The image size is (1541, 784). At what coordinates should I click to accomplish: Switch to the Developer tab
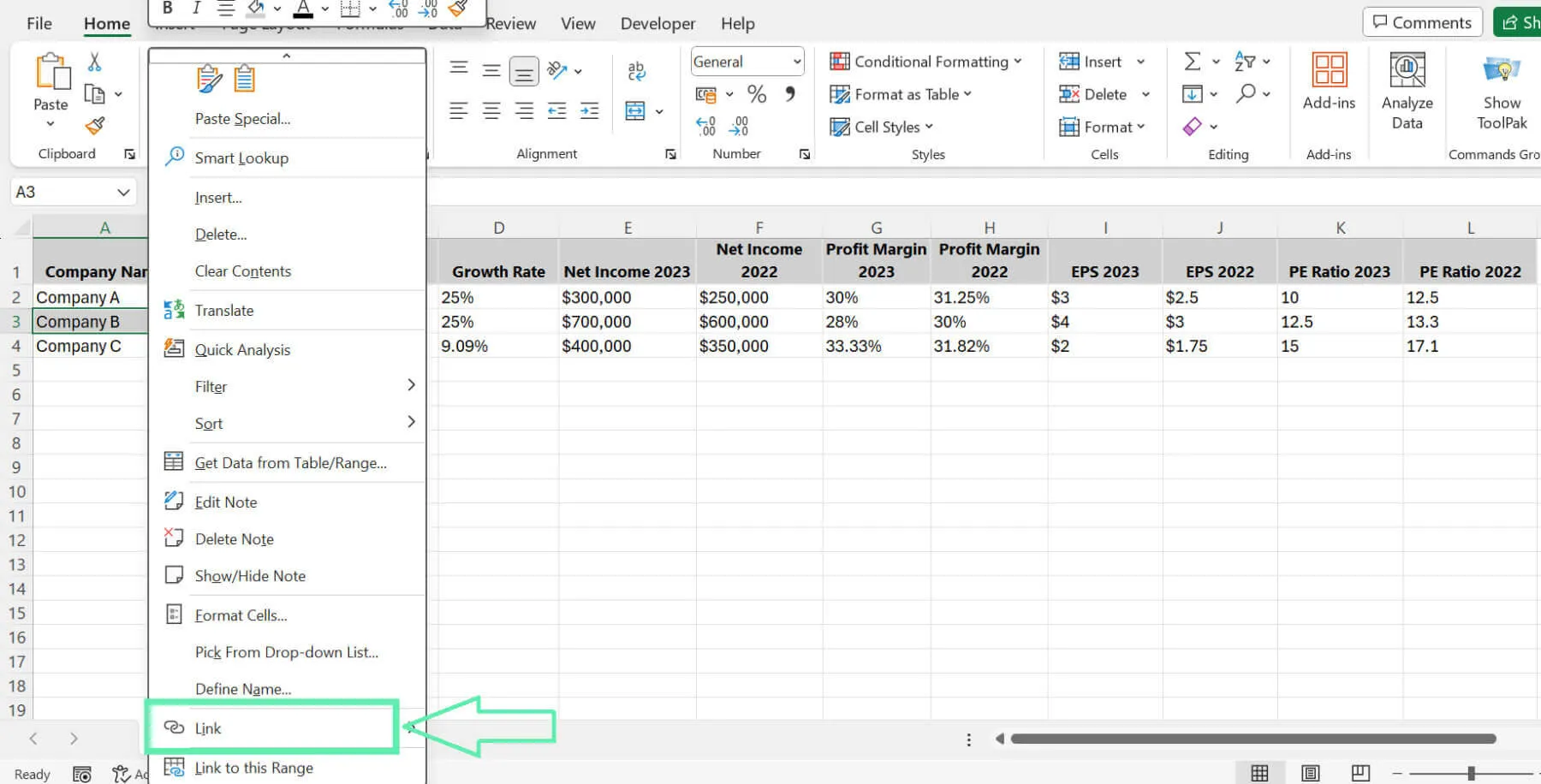coord(657,23)
